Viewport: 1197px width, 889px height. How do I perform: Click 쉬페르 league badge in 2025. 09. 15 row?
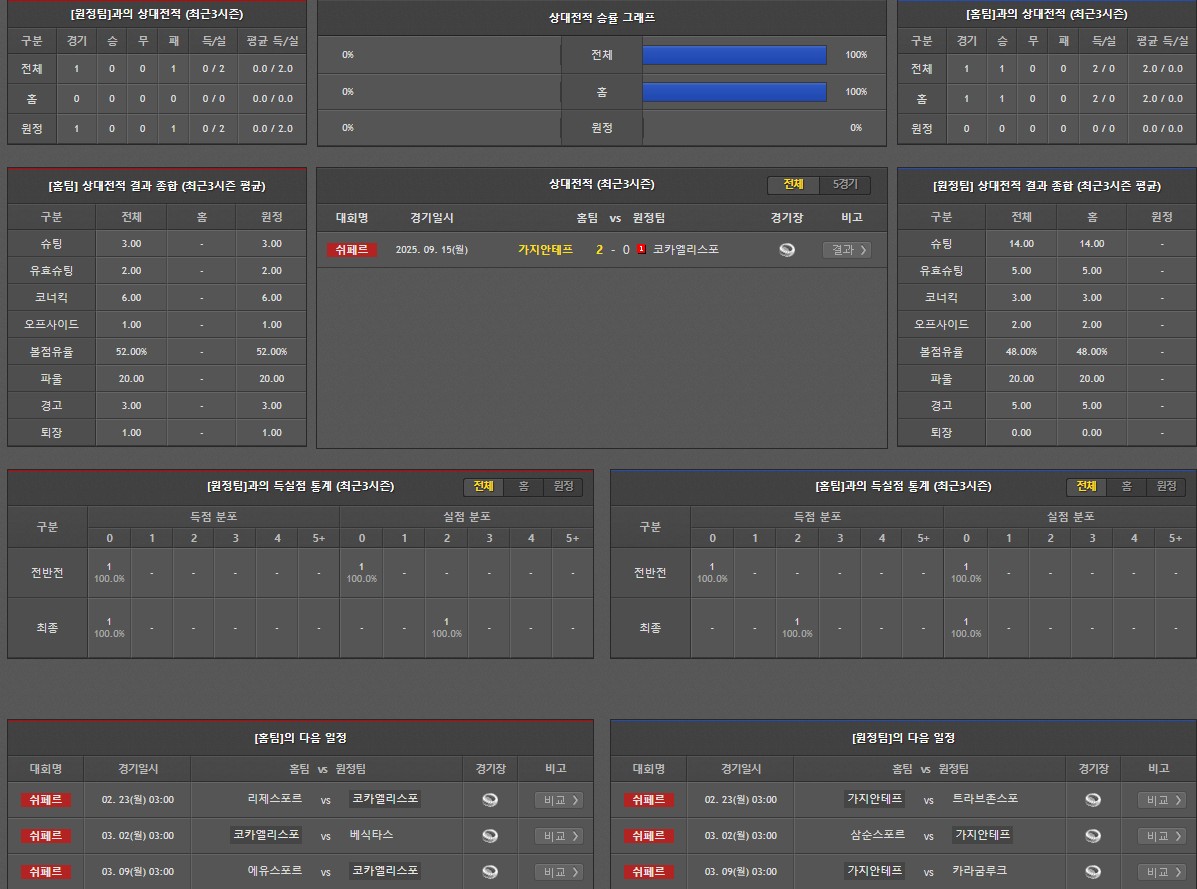[351, 250]
